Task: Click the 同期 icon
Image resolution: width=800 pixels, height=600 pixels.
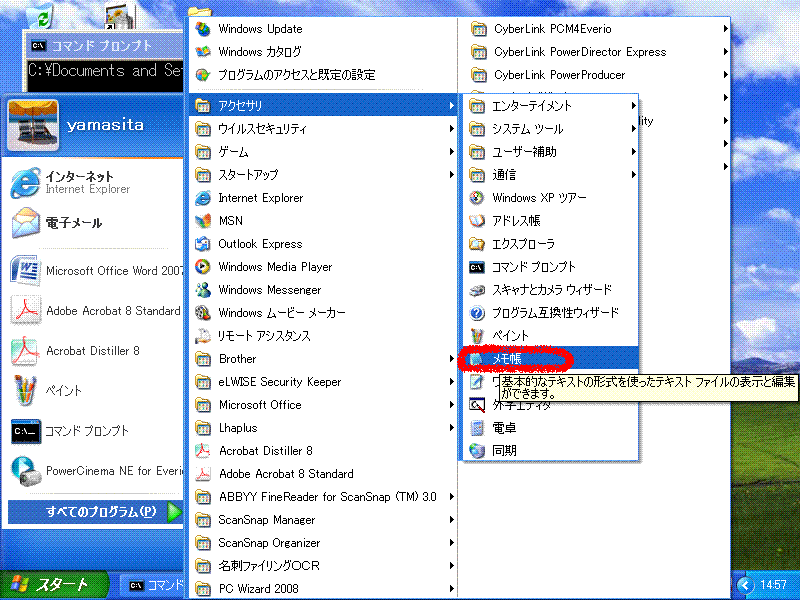Action: click(x=477, y=451)
